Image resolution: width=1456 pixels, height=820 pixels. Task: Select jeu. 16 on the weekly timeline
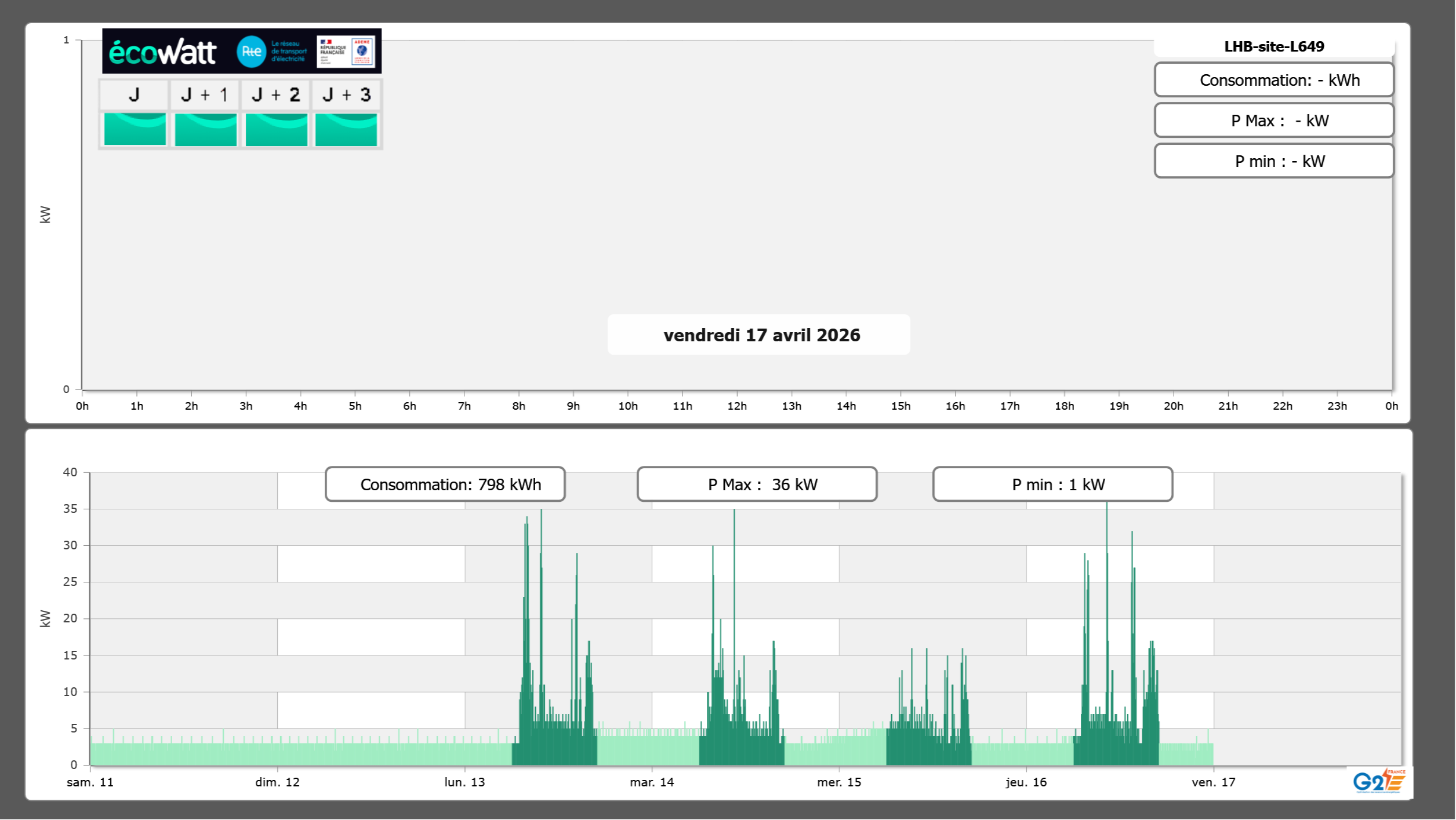click(1026, 782)
